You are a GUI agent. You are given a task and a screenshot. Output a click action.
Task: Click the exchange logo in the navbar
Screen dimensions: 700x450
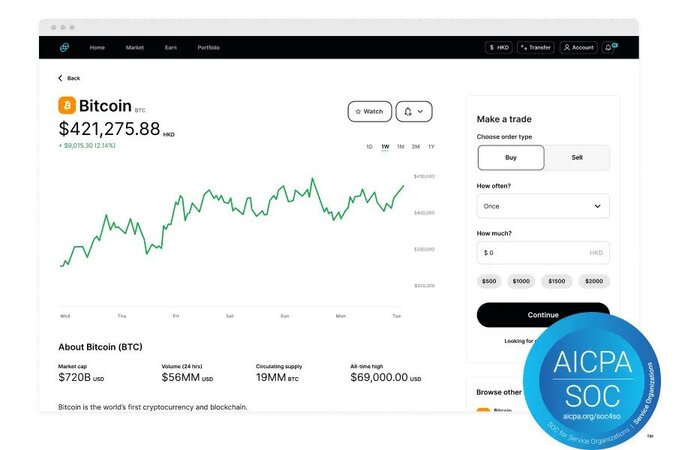[x=64, y=47]
